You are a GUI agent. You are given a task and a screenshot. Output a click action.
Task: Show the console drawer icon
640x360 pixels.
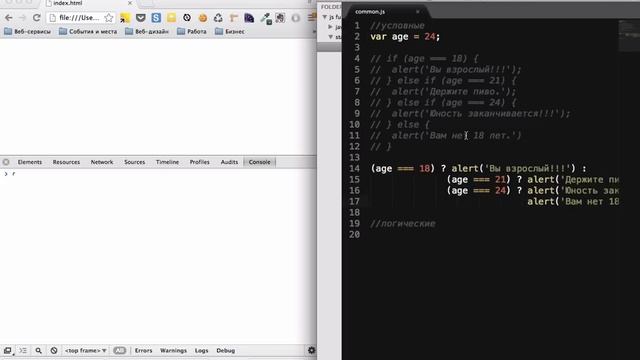23,351
